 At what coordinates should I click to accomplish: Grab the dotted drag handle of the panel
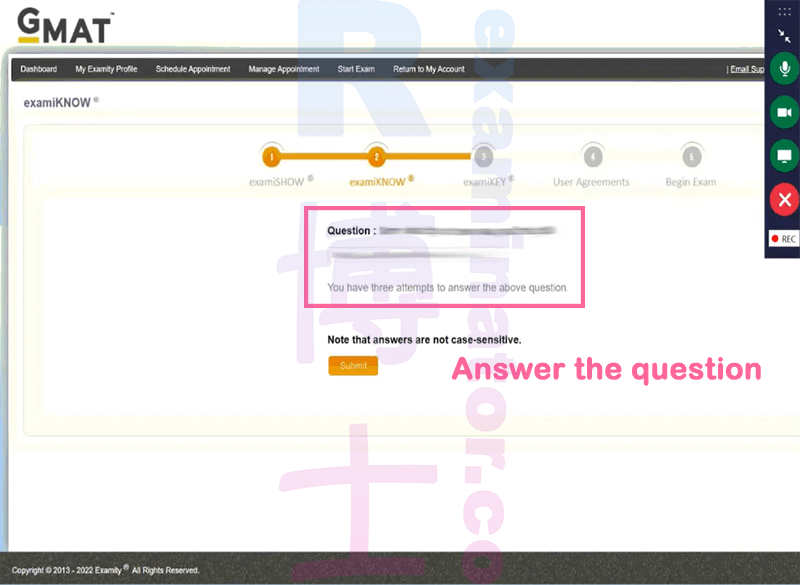[x=784, y=11]
